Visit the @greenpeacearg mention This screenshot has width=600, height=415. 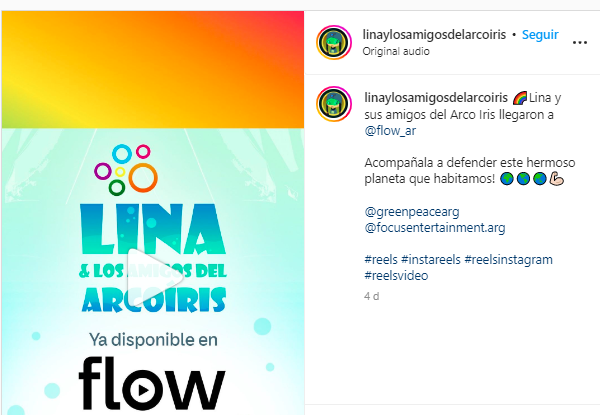coord(412,212)
